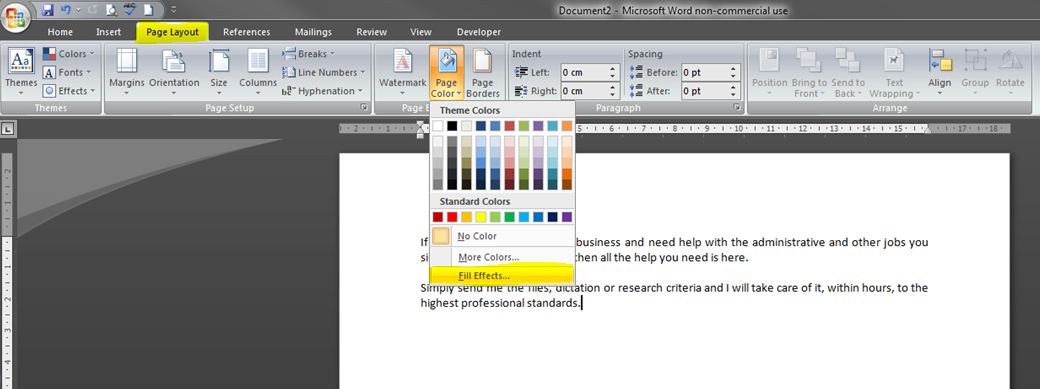The width and height of the screenshot is (1040, 389).
Task: Pick the white theme color swatch
Action: pos(438,125)
